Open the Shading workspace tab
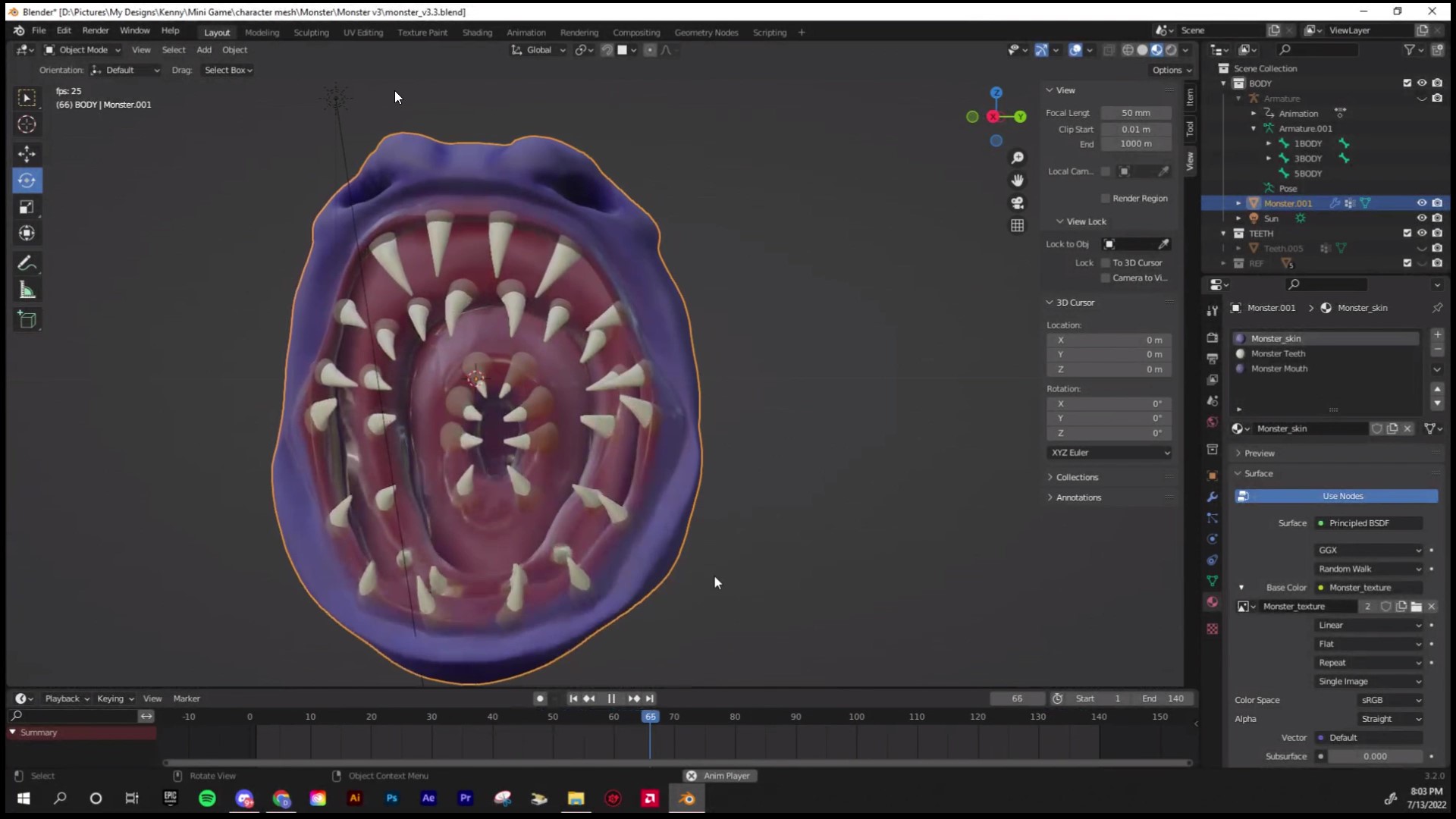The width and height of the screenshot is (1456, 819). click(x=477, y=33)
